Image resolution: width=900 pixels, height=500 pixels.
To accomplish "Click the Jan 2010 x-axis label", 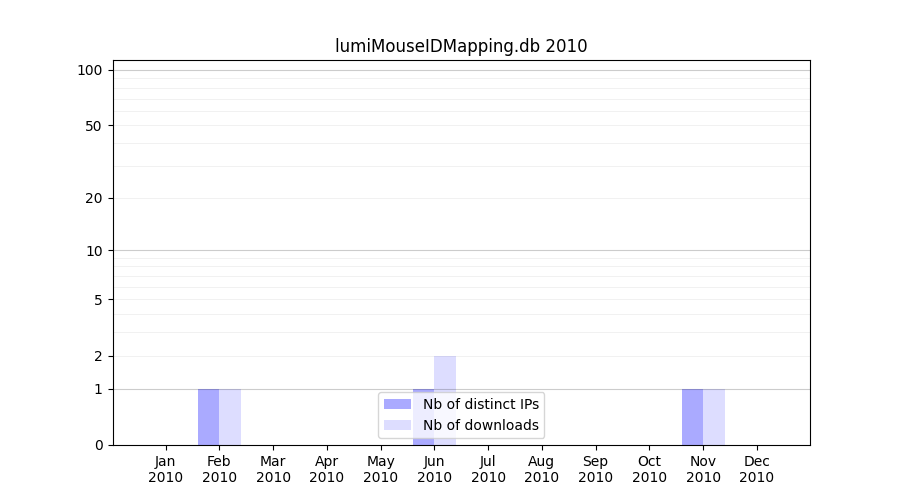I will click(x=165, y=469).
